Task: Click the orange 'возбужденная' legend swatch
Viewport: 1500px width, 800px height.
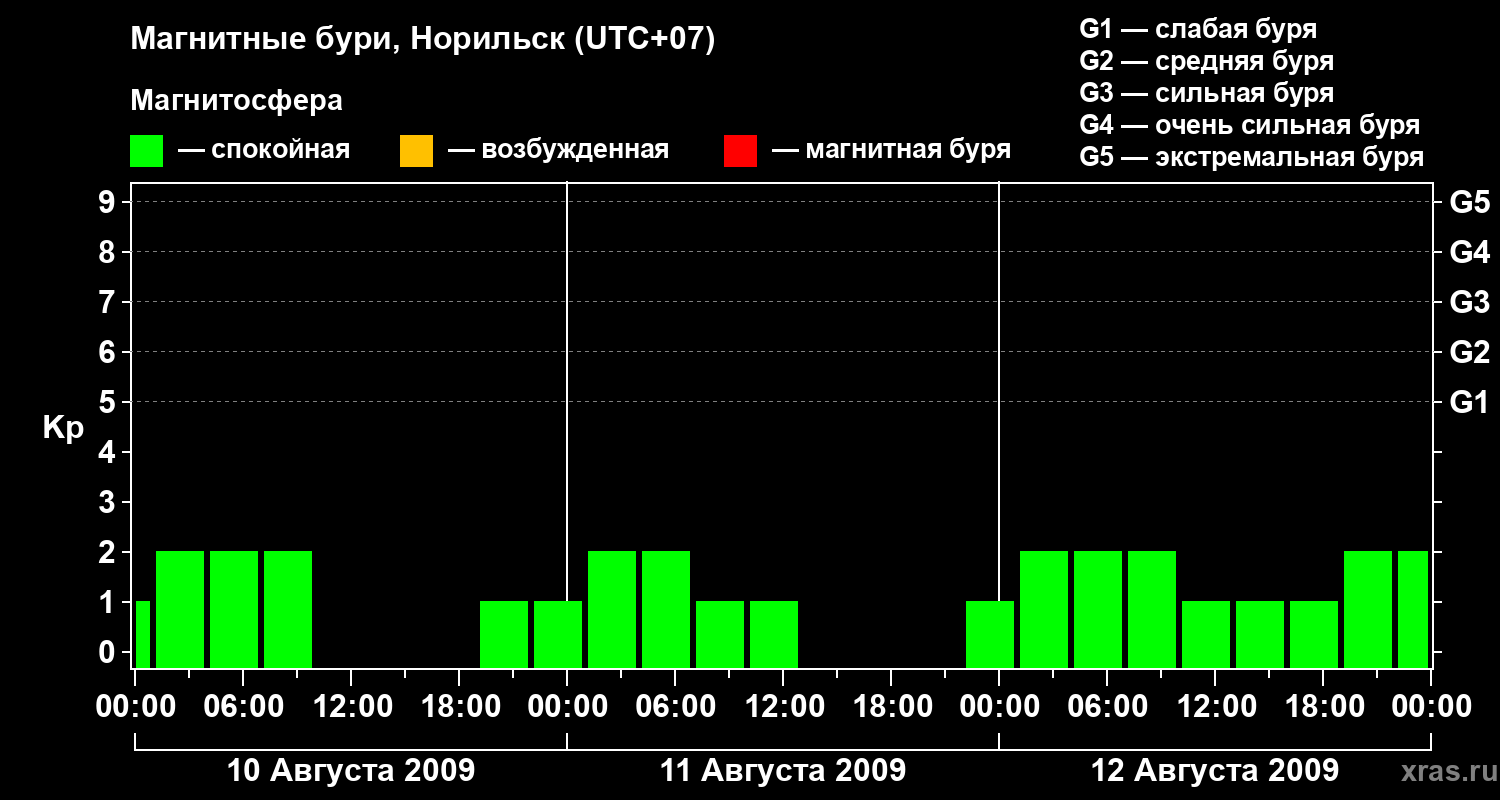Action: pos(416,151)
